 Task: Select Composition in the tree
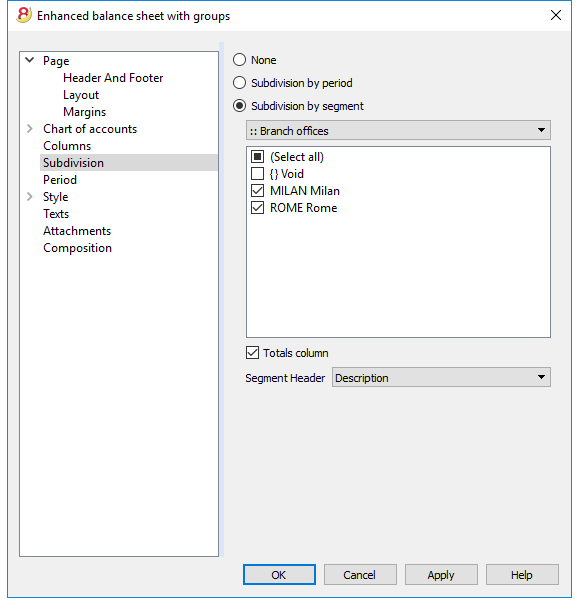tap(78, 248)
